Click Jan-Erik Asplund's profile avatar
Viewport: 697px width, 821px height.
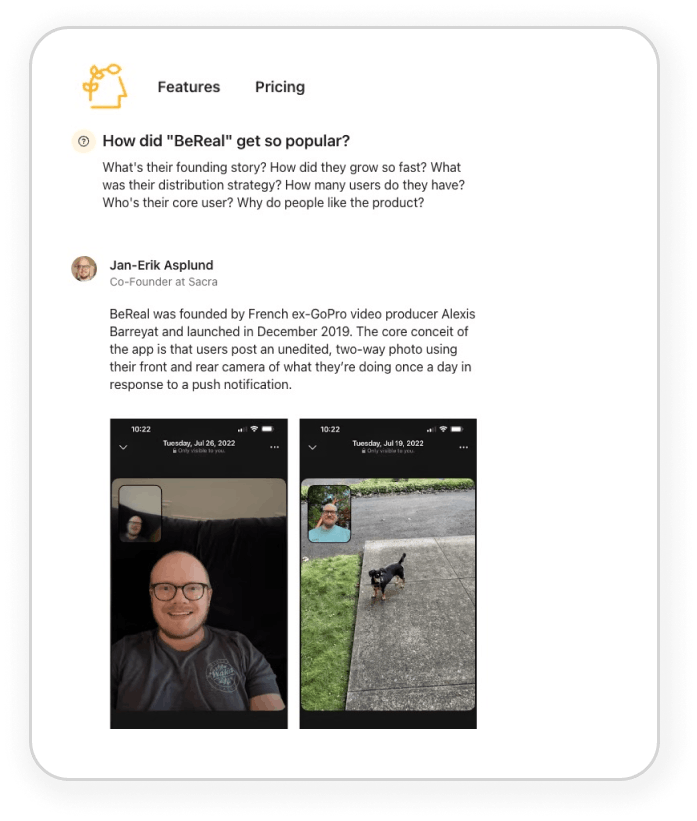[84, 269]
